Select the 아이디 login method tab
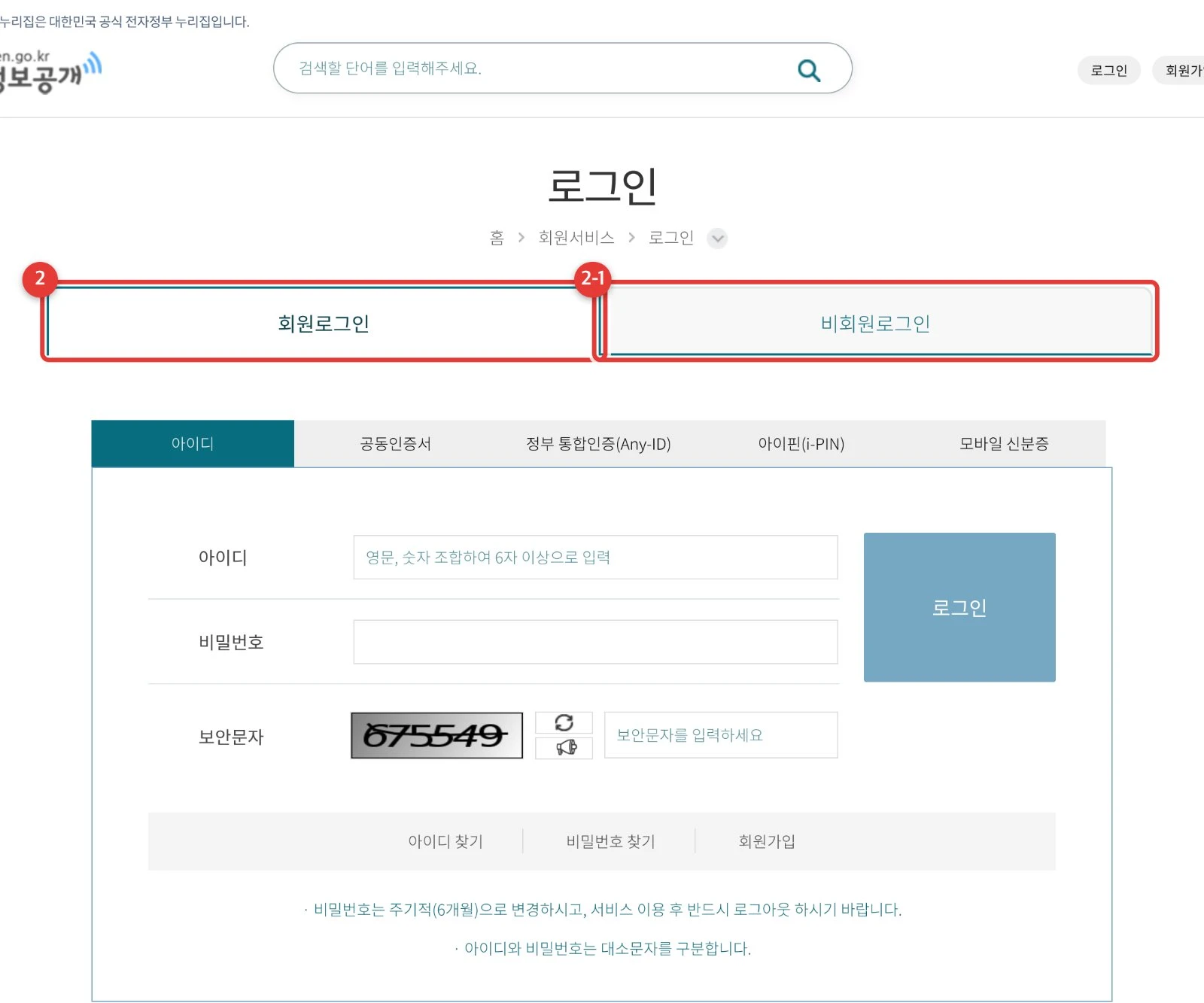The height and width of the screenshot is (1003, 1204). click(193, 444)
